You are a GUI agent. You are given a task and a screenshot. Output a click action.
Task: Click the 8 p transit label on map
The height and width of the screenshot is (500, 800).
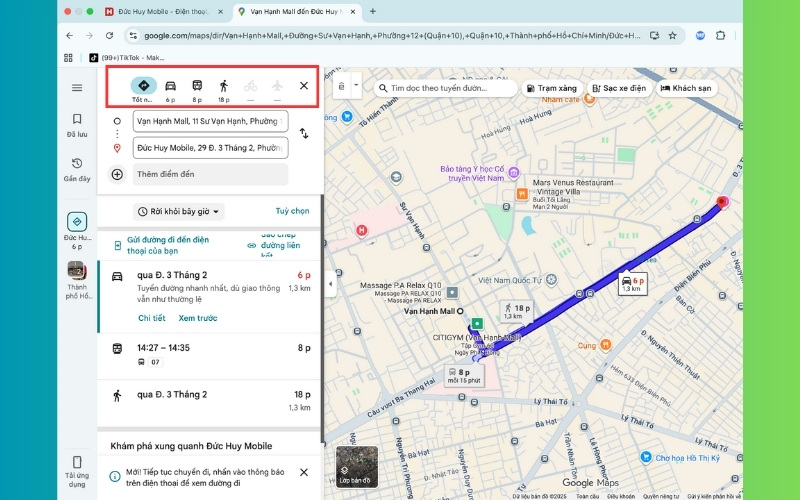click(x=464, y=376)
